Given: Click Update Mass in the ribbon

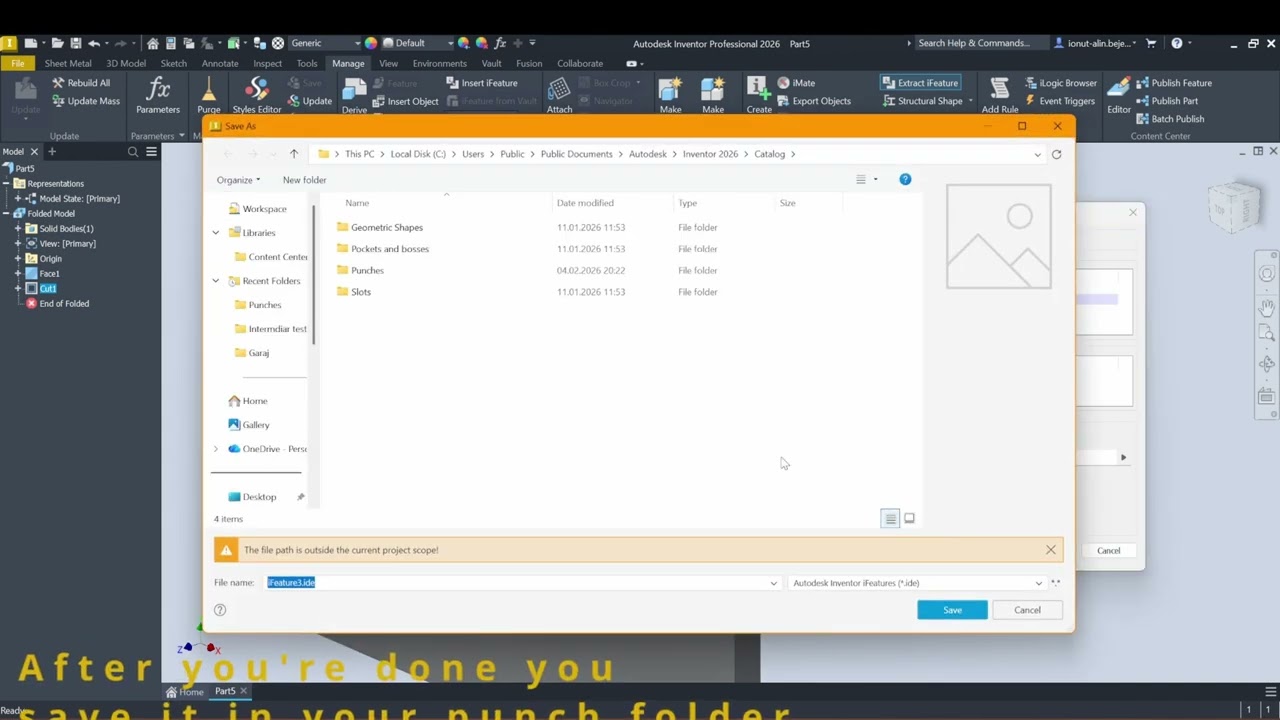Looking at the screenshot, I should click(x=85, y=101).
